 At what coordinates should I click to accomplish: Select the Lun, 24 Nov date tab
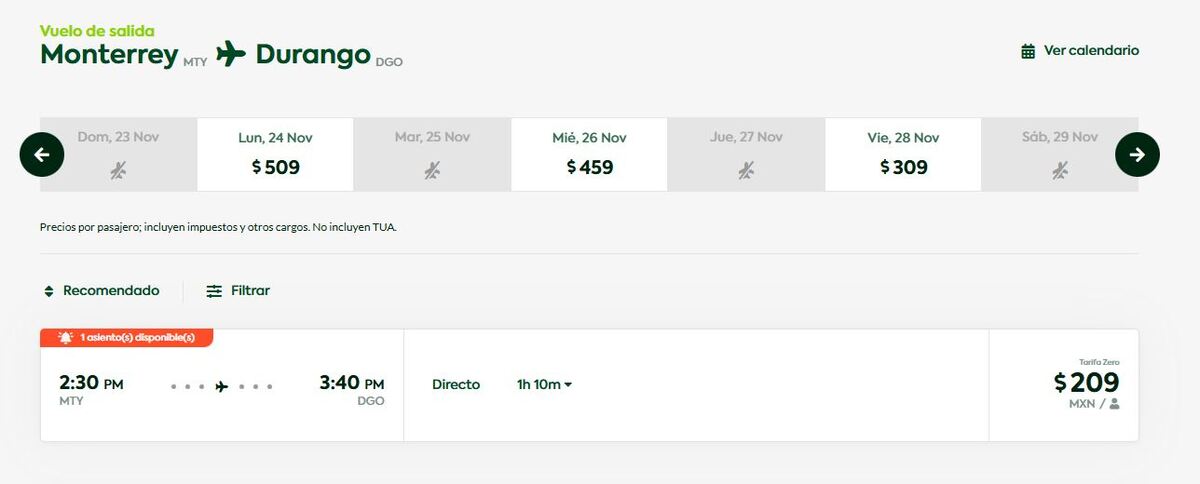[x=275, y=154]
